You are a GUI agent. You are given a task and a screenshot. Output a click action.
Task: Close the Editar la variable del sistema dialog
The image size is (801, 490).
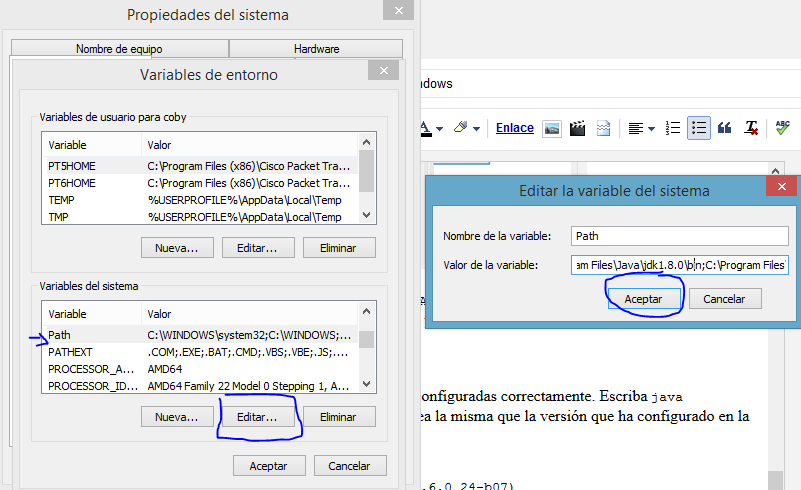tap(781, 186)
